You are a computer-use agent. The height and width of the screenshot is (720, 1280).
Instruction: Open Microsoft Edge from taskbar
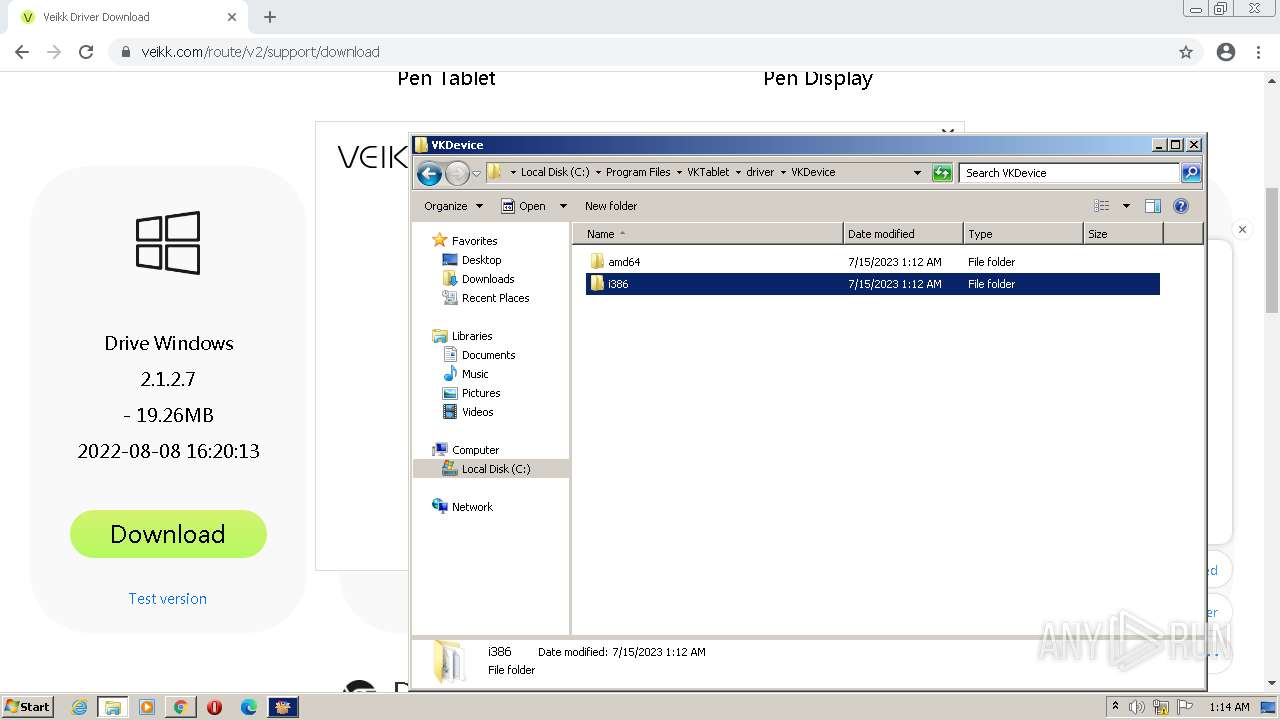click(x=249, y=707)
